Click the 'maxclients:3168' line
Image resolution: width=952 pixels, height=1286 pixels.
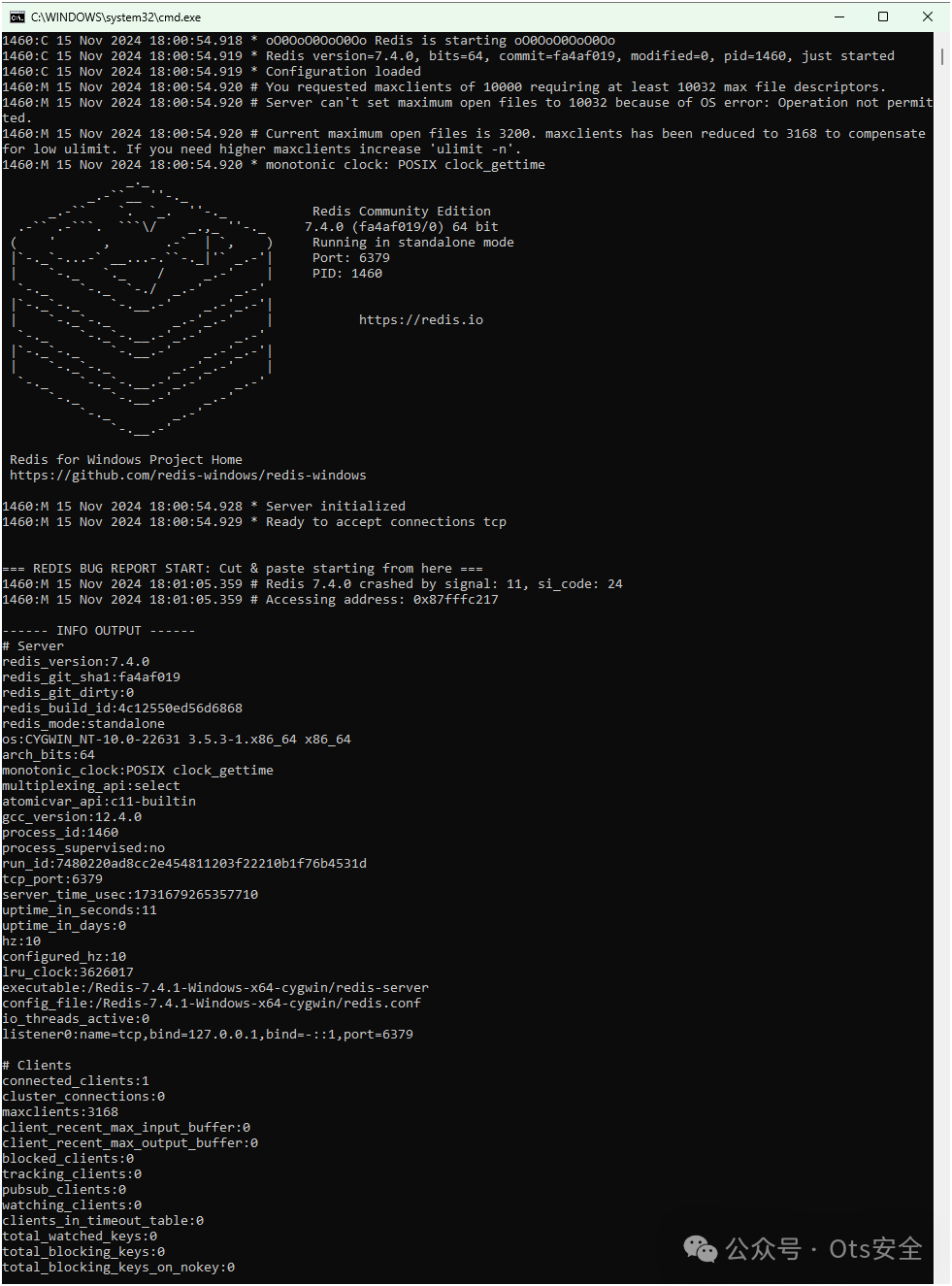point(60,1112)
